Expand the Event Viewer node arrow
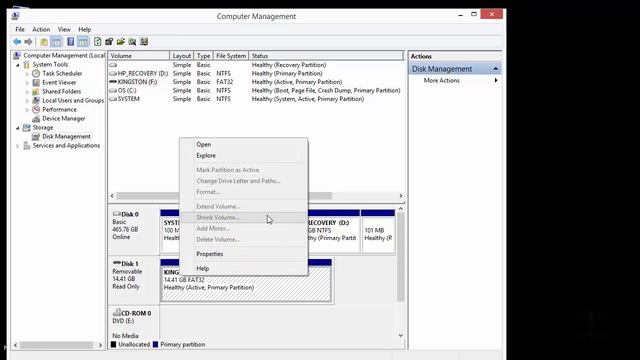This screenshot has height=360, width=640. click(27, 83)
